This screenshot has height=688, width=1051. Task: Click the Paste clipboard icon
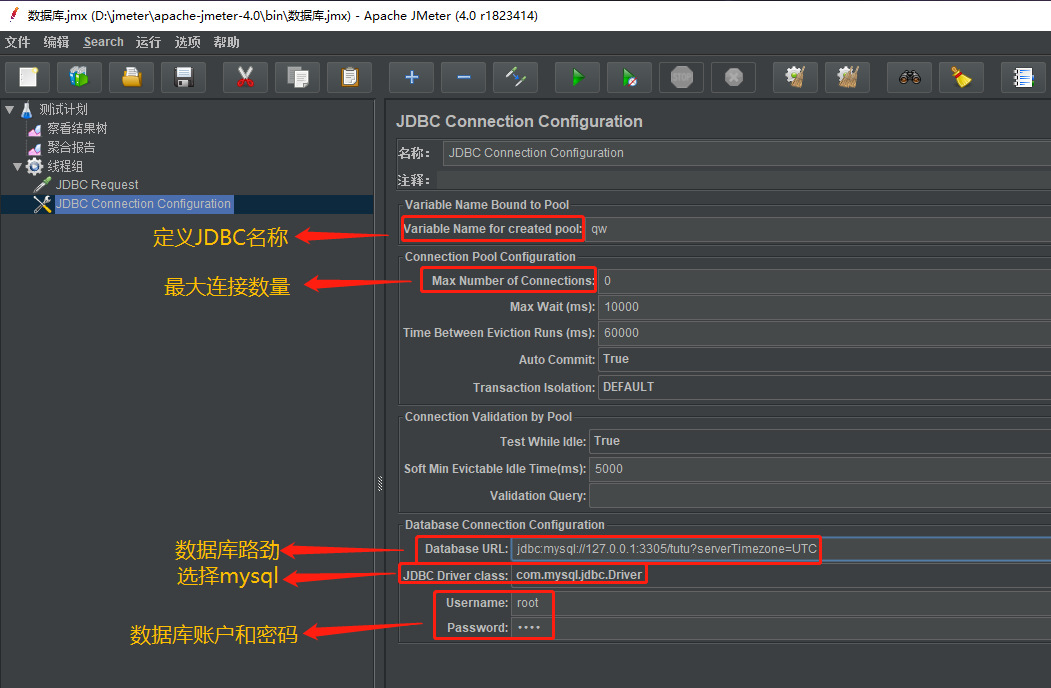pos(349,77)
